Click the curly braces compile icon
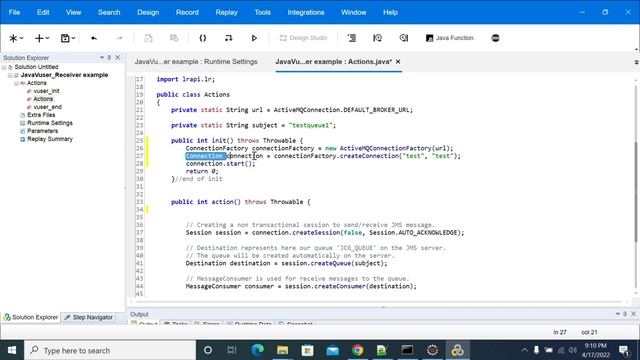Image resolution: width=640 pixels, height=360 pixels. (202, 38)
